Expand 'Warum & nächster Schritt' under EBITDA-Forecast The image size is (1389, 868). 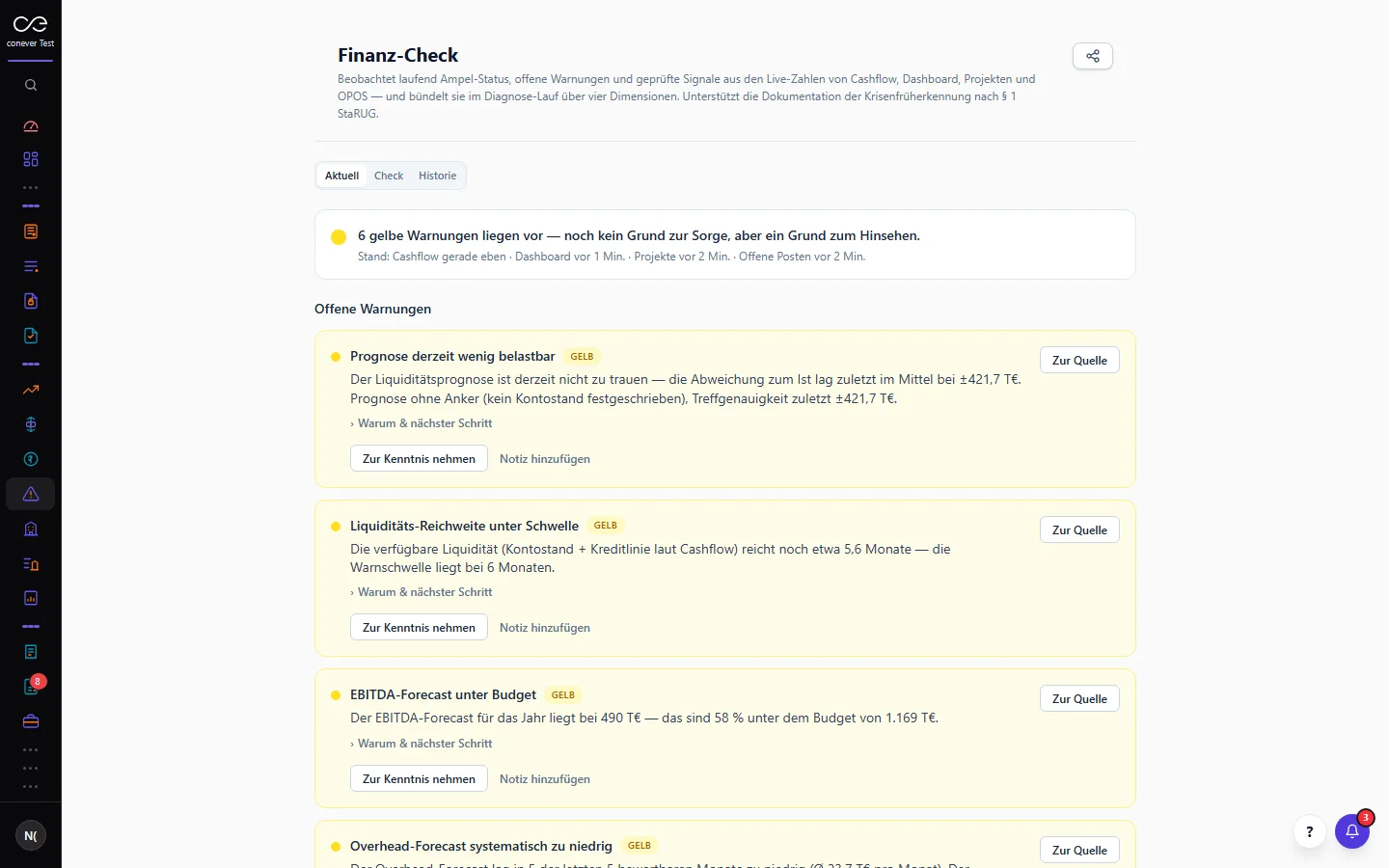(x=422, y=744)
